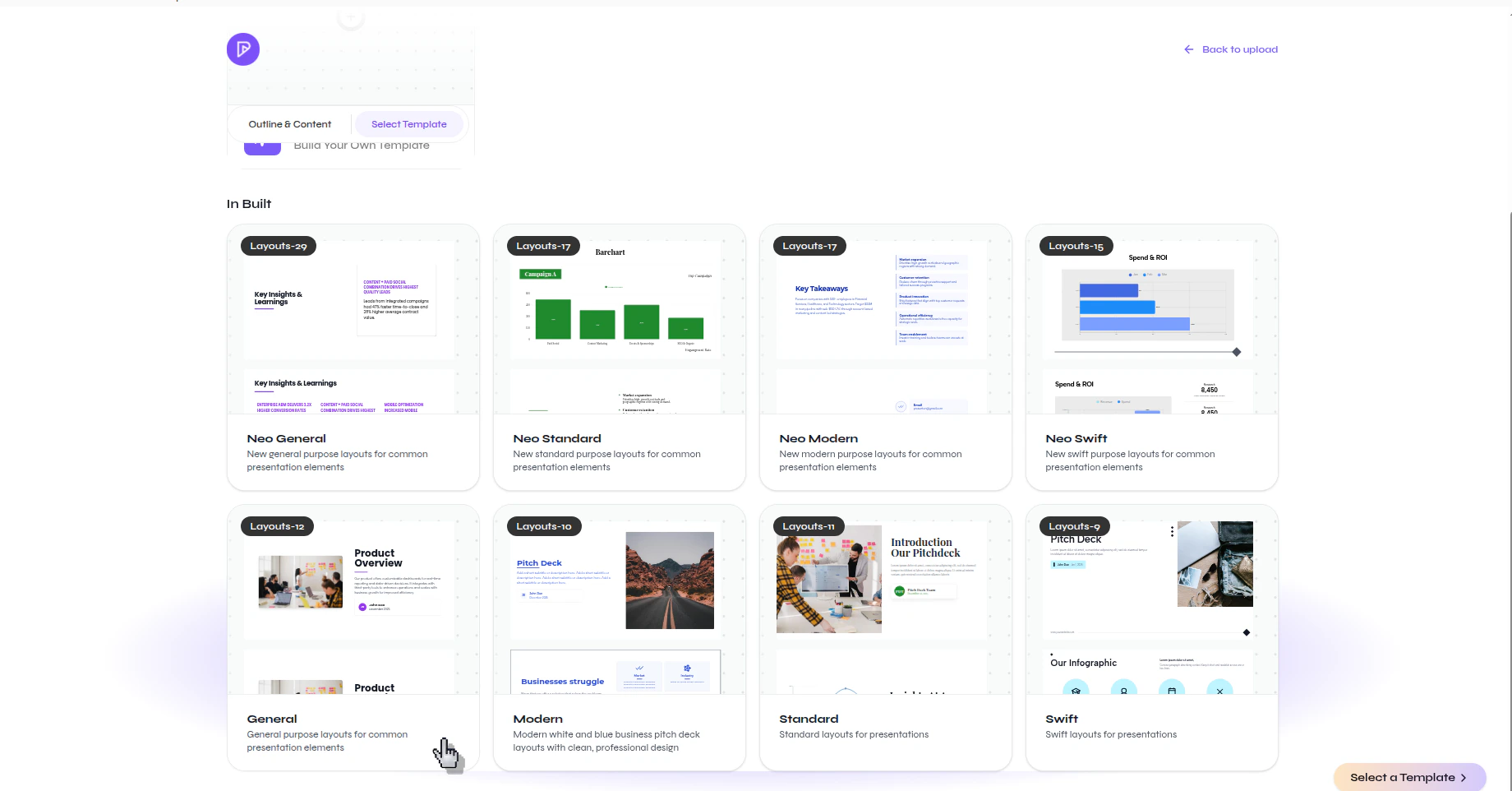Screen dimensions: 1512x791
Task: Pick the Neo Swift template preview
Action: pyautogui.click(x=1150, y=358)
